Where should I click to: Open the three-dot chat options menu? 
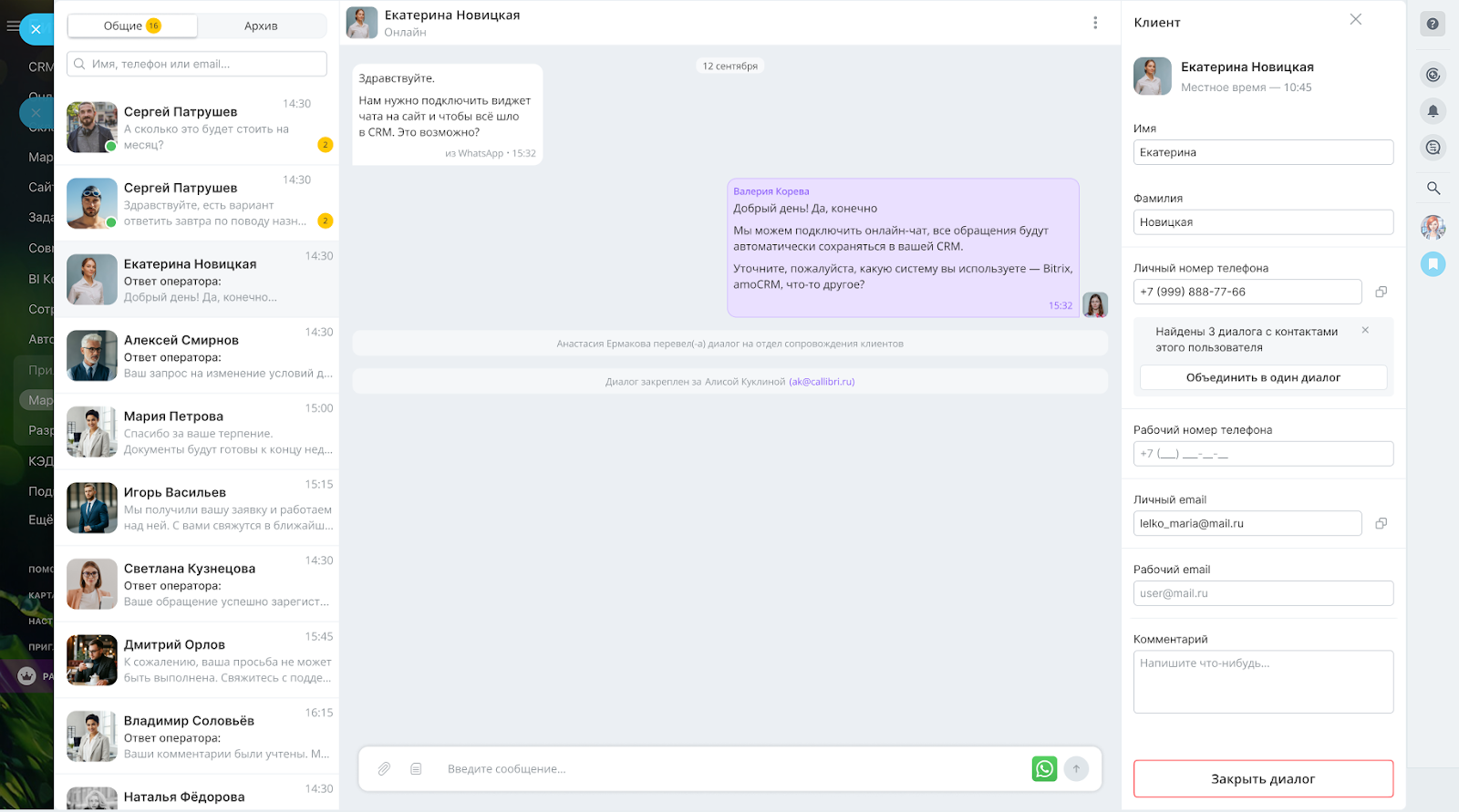[1095, 23]
